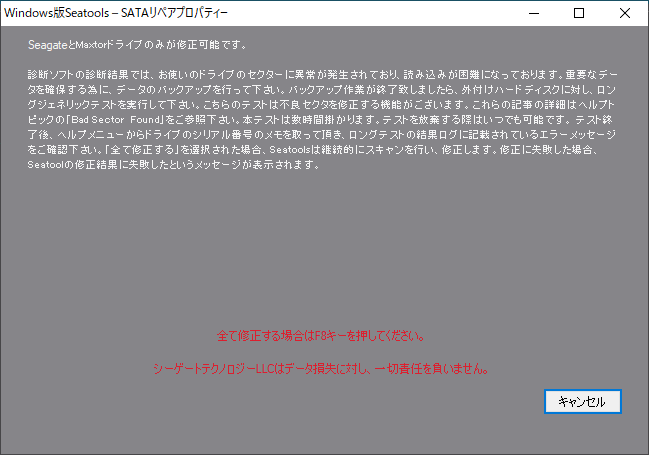Click the Windows版Seatools title bar text
Image resolution: width=649 pixels, height=455 pixels.
point(116,13)
